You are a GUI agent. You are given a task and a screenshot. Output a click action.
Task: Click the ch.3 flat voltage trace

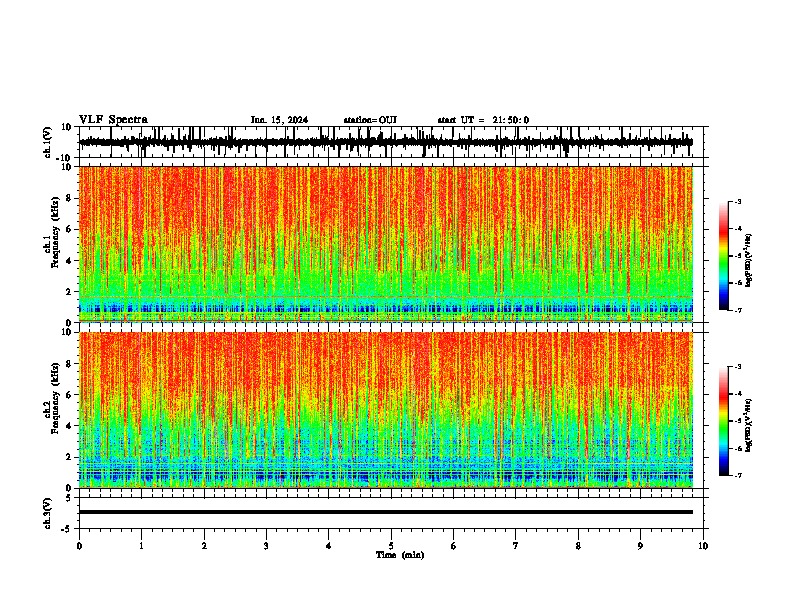point(386,512)
